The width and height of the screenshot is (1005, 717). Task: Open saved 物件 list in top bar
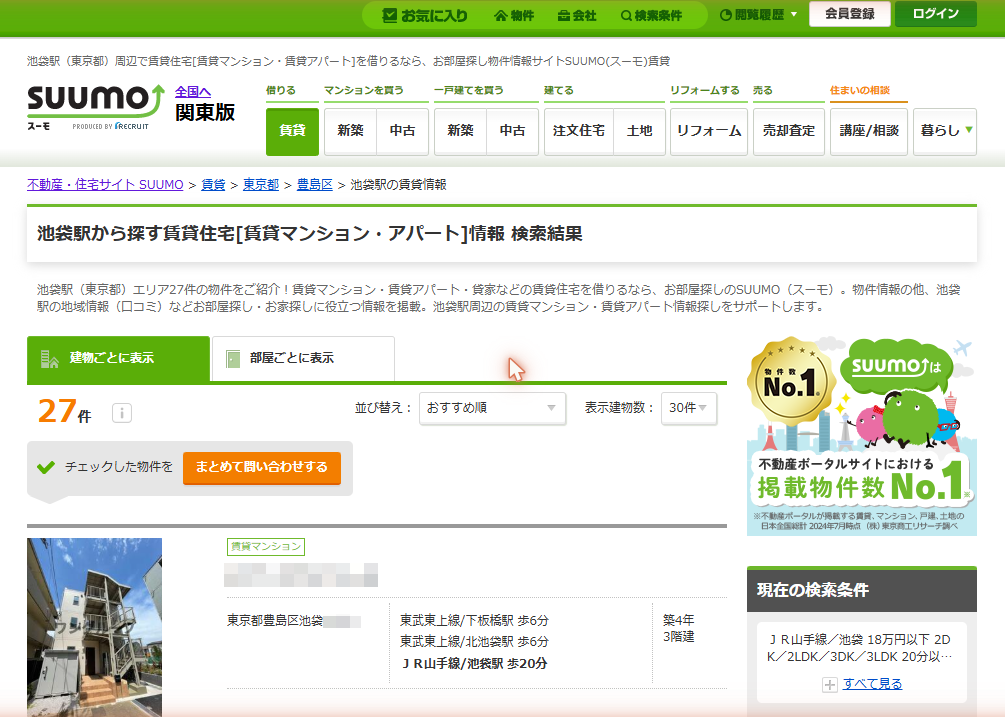pyautogui.click(x=514, y=15)
